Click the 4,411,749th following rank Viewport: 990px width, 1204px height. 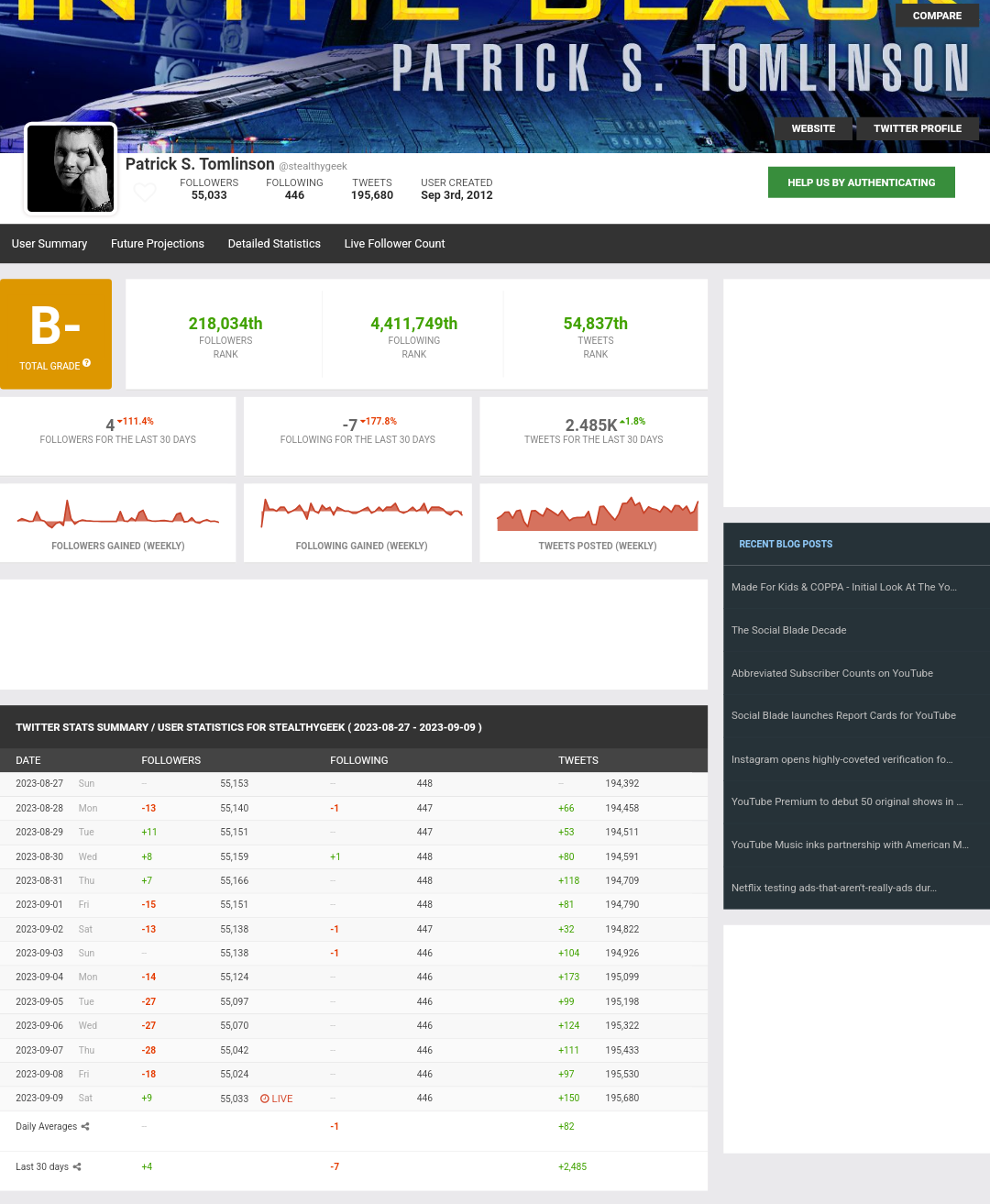pos(414,324)
